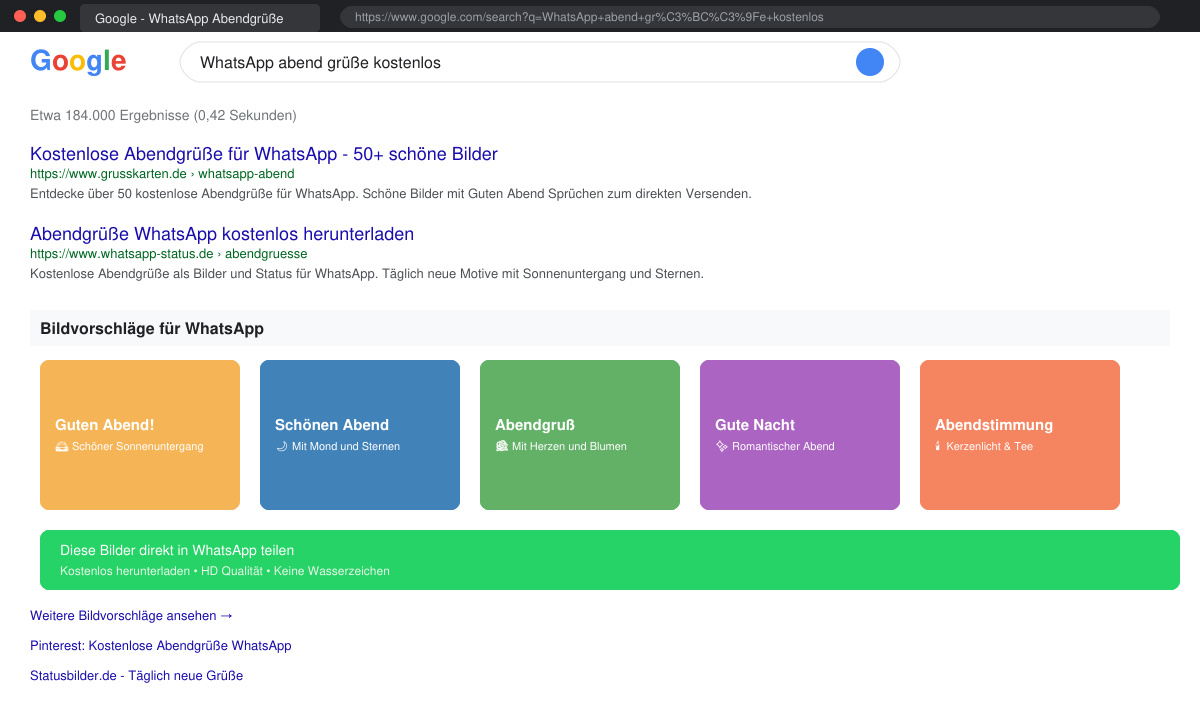Image resolution: width=1200 pixels, height=720 pixels.
Task: Switch to the Google - WhatsApp Abendgrüße tab
Action: 200,18
